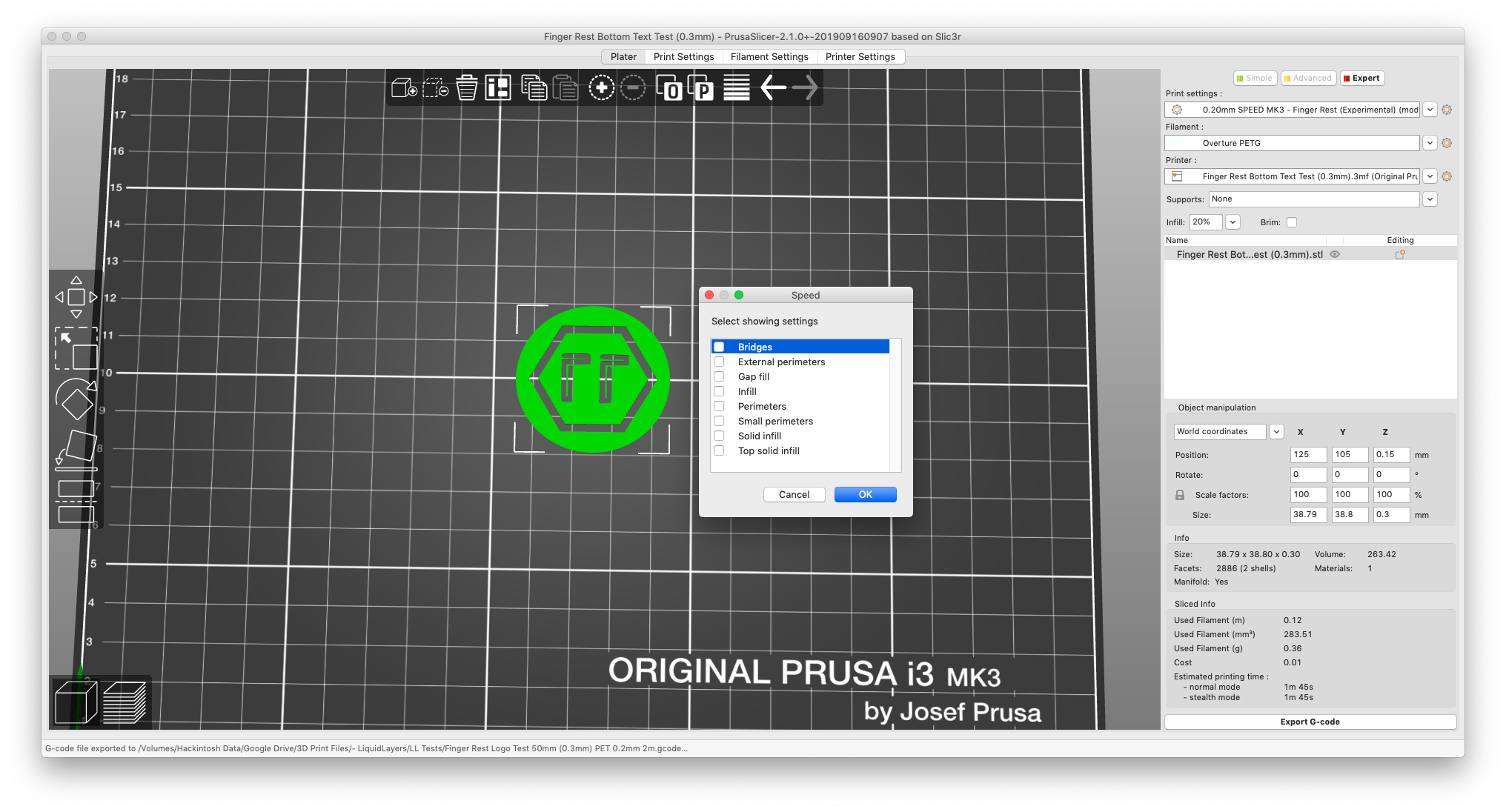Toggle the Perimeters checkbox
Viewport: 1506px width, 812px height.
(x=719, y=406)
